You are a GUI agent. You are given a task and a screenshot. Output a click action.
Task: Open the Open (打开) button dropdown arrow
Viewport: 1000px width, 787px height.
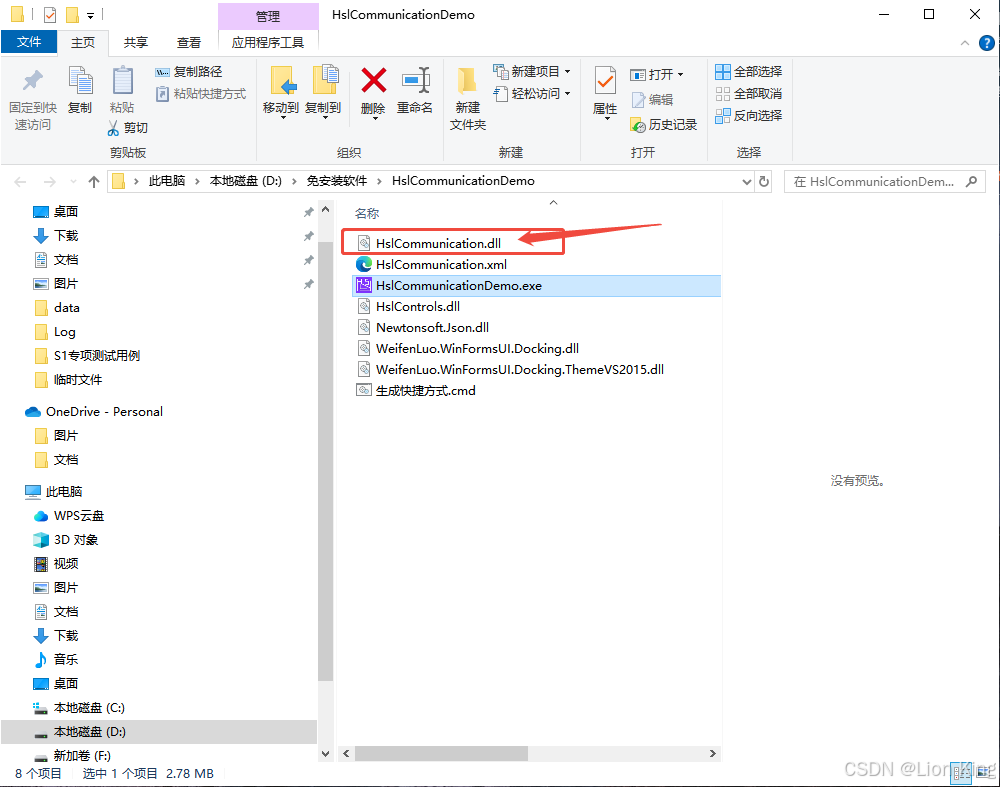point(680,75)
